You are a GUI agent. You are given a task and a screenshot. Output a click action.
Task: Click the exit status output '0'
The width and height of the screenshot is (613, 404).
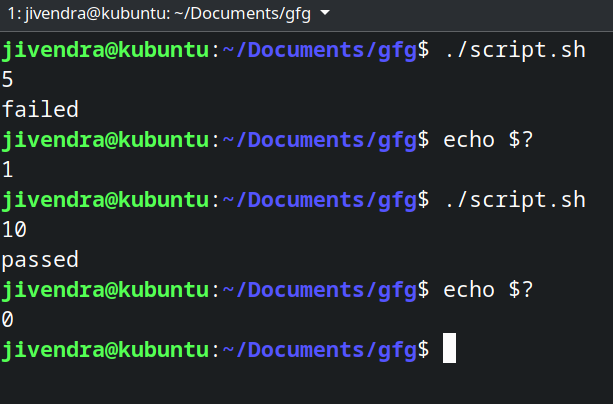click(8, 319)
